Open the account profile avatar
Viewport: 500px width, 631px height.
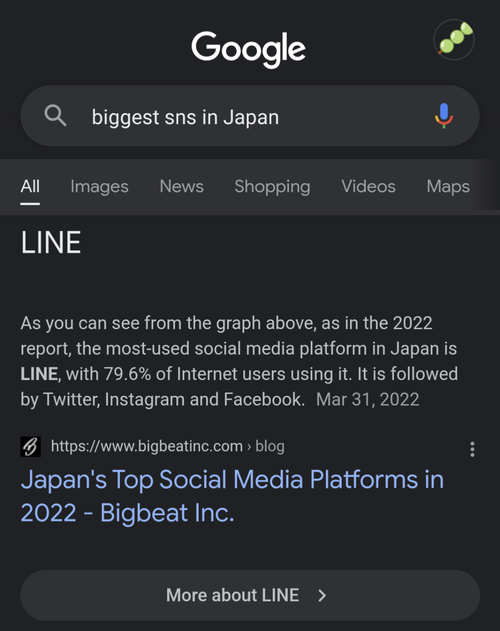tap(454, 40)
